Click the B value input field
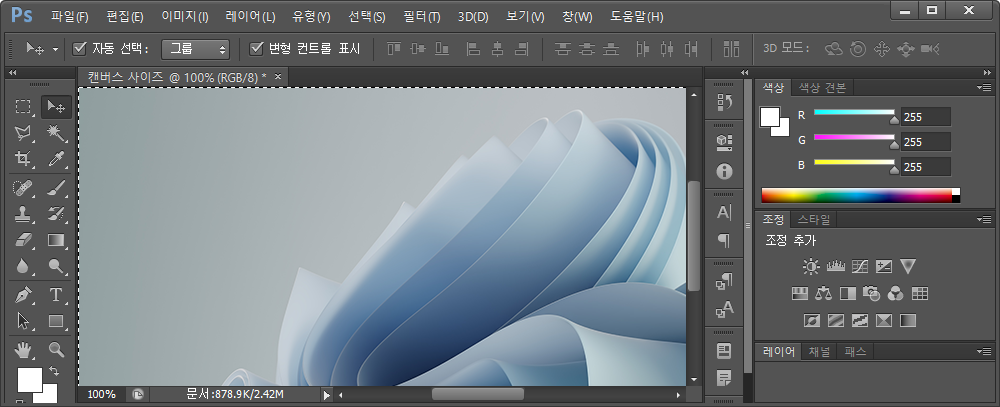Screen dimensions: 1000x407 point(925,166)
